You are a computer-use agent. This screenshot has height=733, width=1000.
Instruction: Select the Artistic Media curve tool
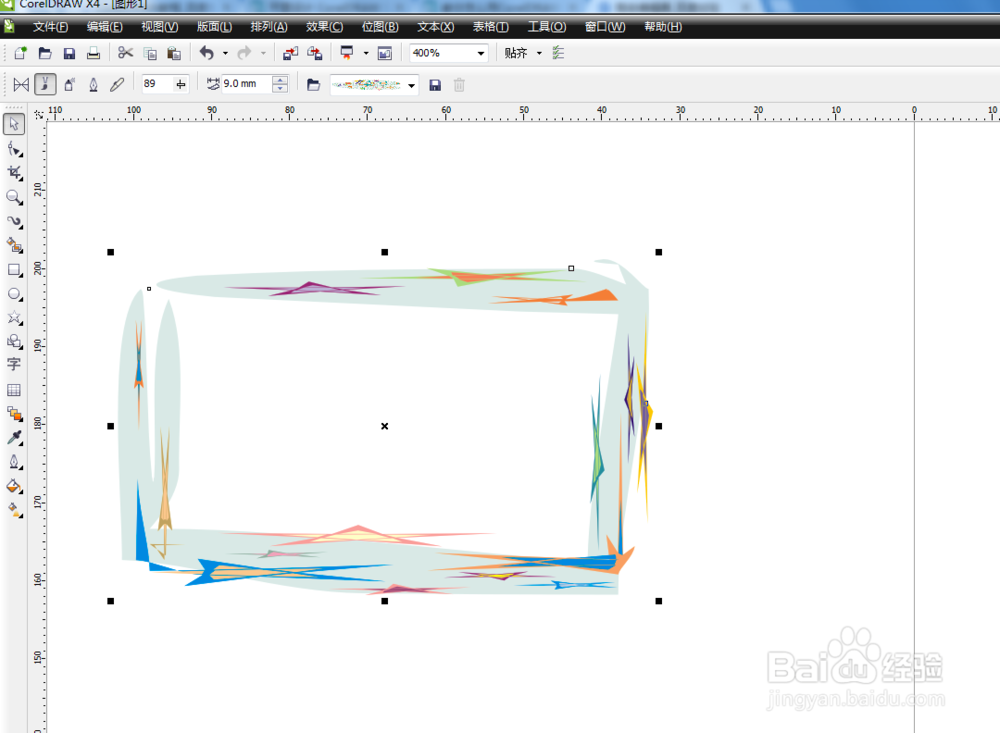coord(14,221)
